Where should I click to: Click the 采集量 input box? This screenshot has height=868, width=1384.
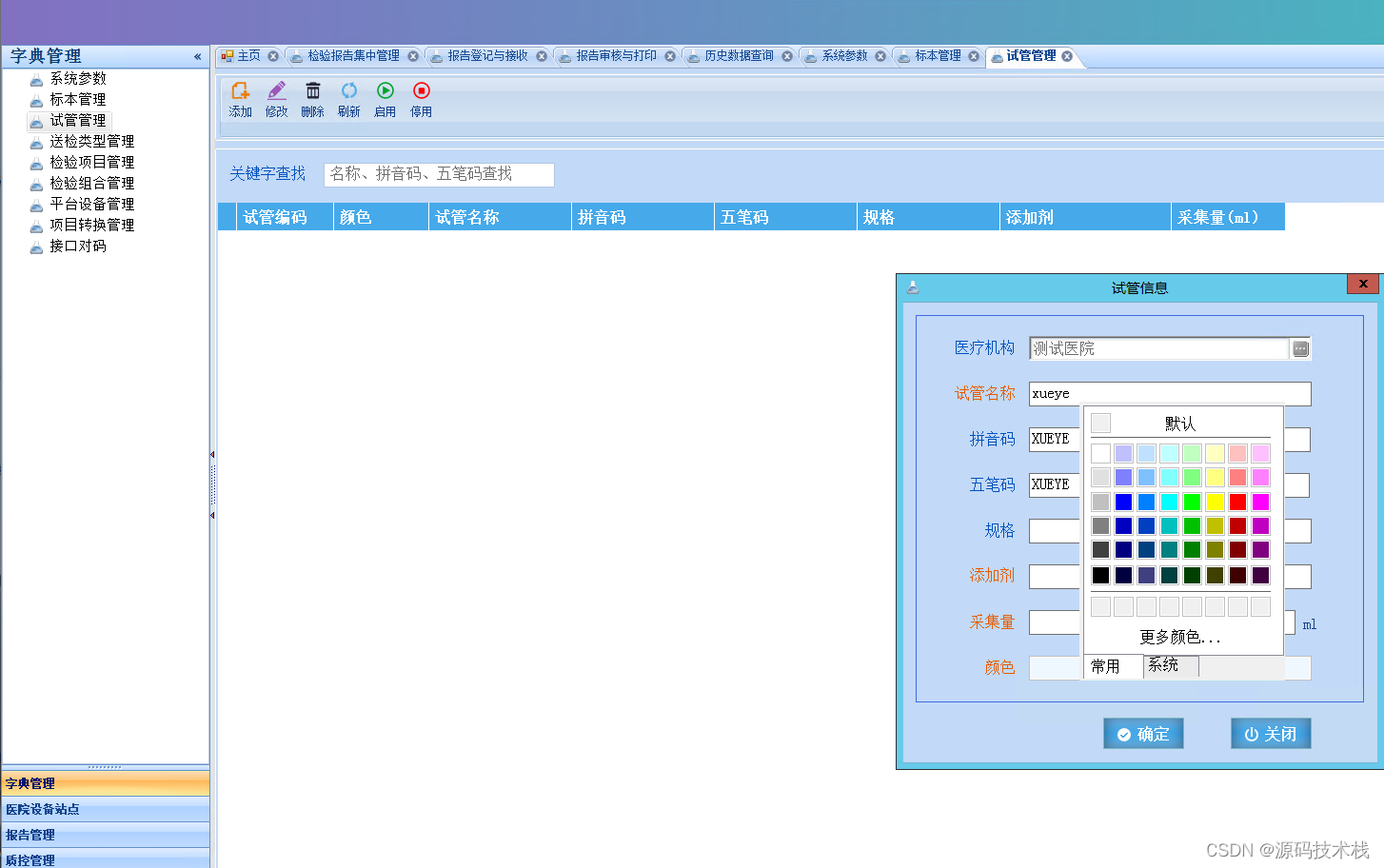1055,622
